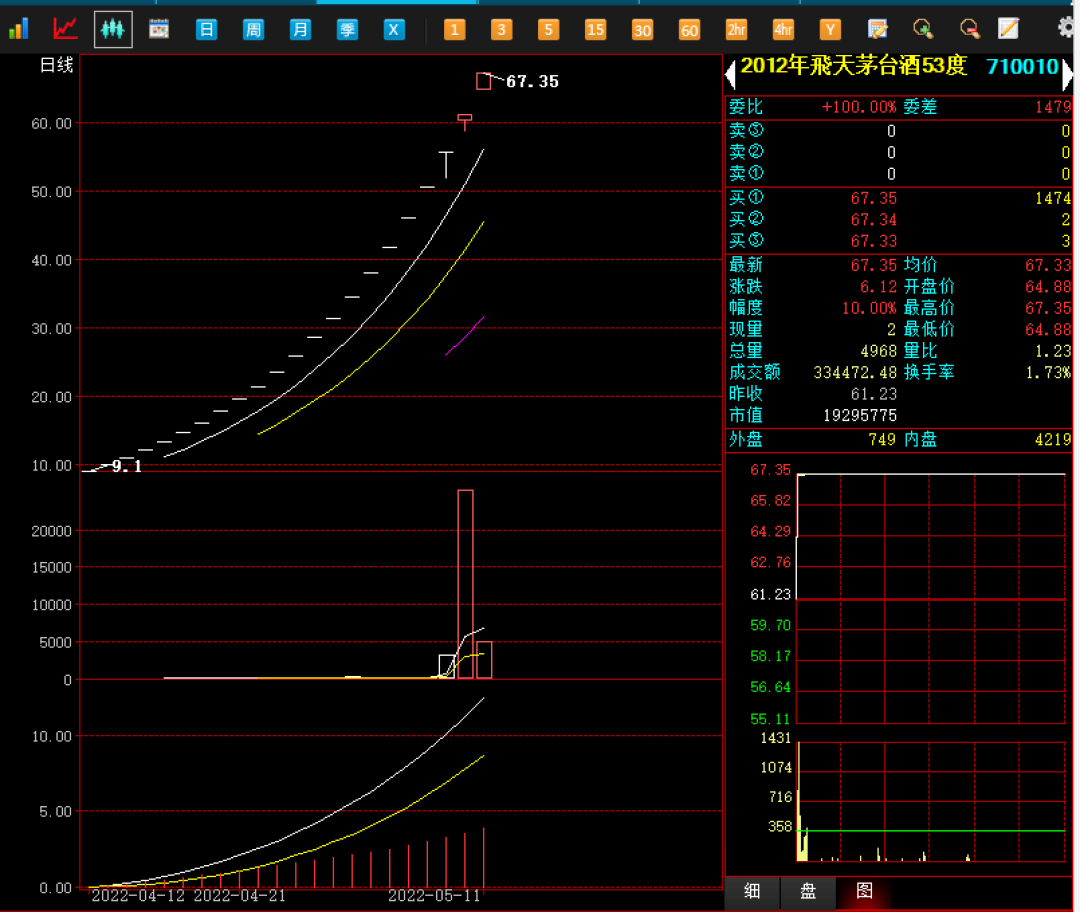The image size is (1080, 912).
Task: Click the 成交额 value 334472.48
Action: pyautogui.click(x=855, y=373)
